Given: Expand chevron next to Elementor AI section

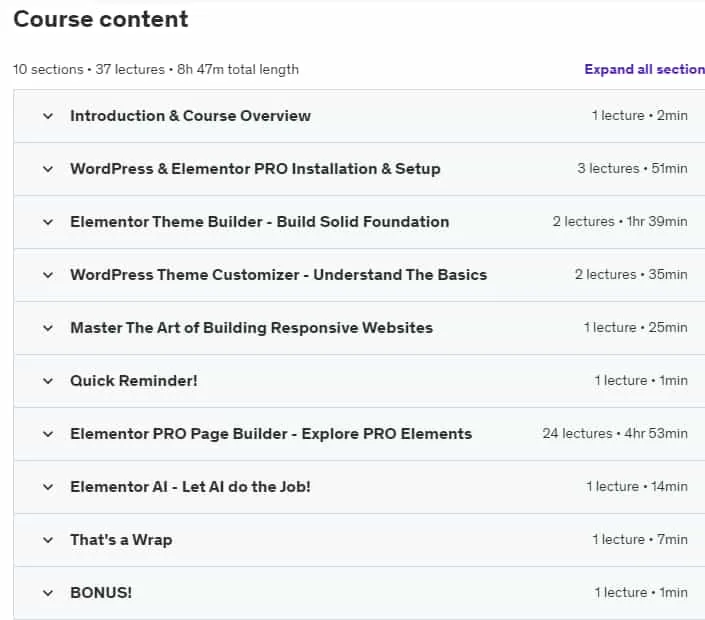Looking at the screenshot, I should pyautogui.click(x=48, y=487).
